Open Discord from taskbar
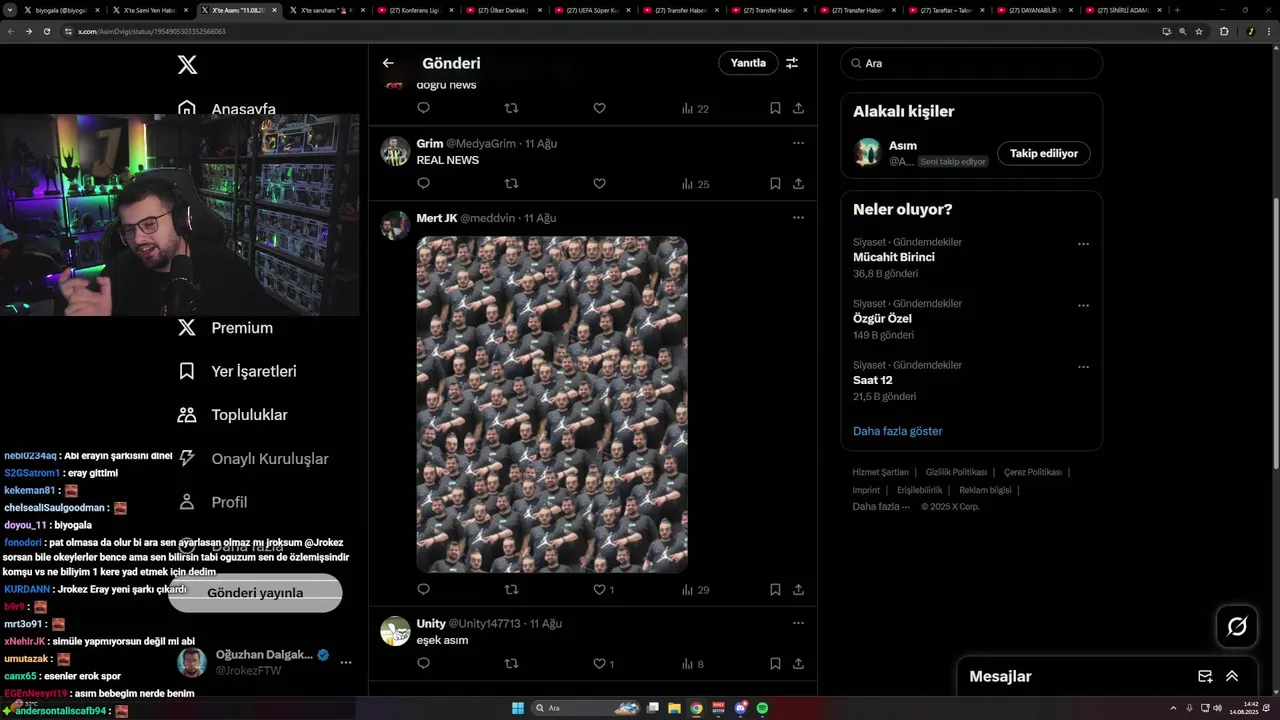Image resolution: width=1280 pixels, height=720 pixels. click(741, 708)
